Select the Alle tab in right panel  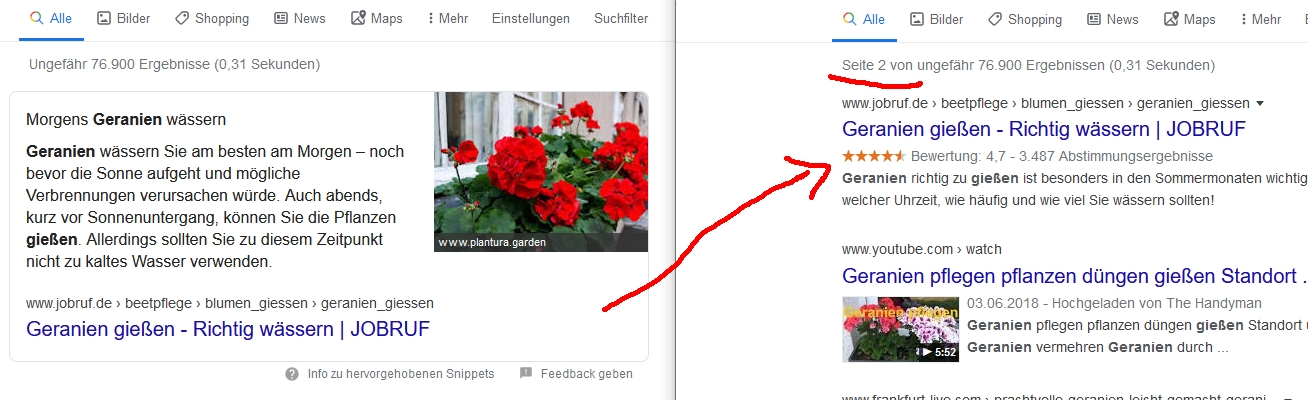click(x=864, y=19)
